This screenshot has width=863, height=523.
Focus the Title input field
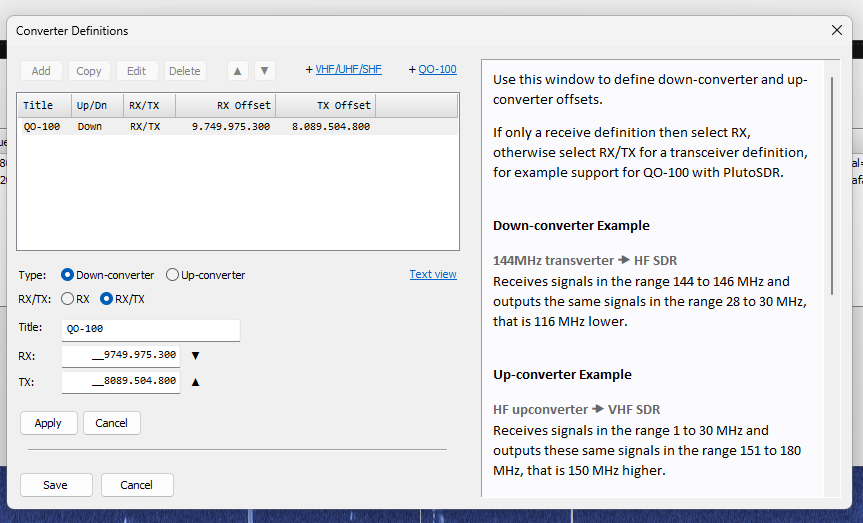tap(151, 329)
